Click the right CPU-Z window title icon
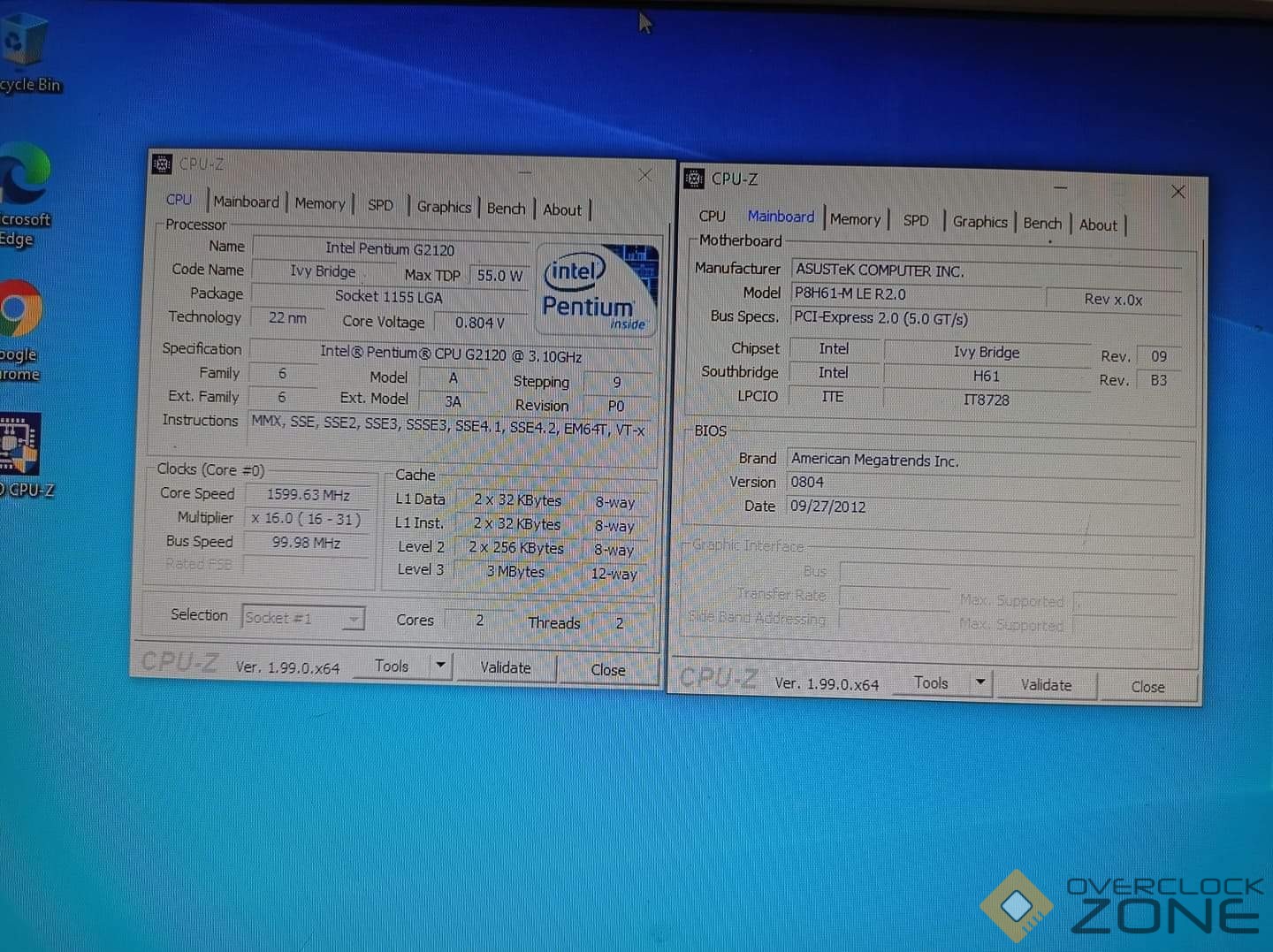This screenshot has height=952, width=1273. pos(695,179)
